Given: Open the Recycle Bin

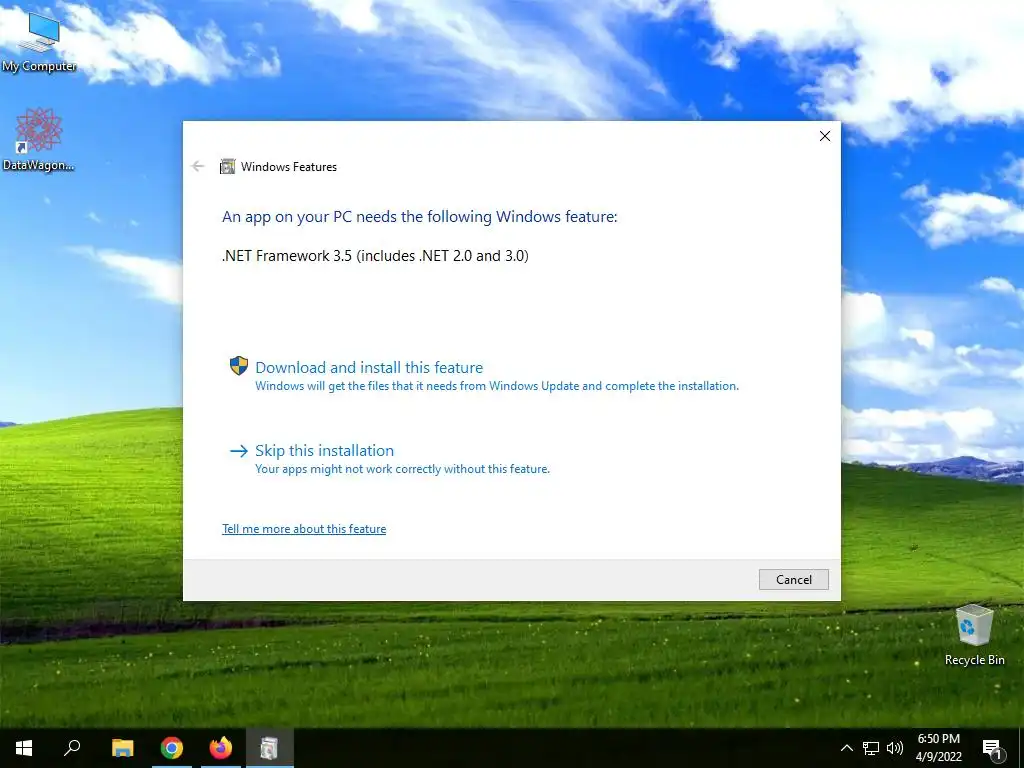Looking at the screenshot, I should coord(974,635).
